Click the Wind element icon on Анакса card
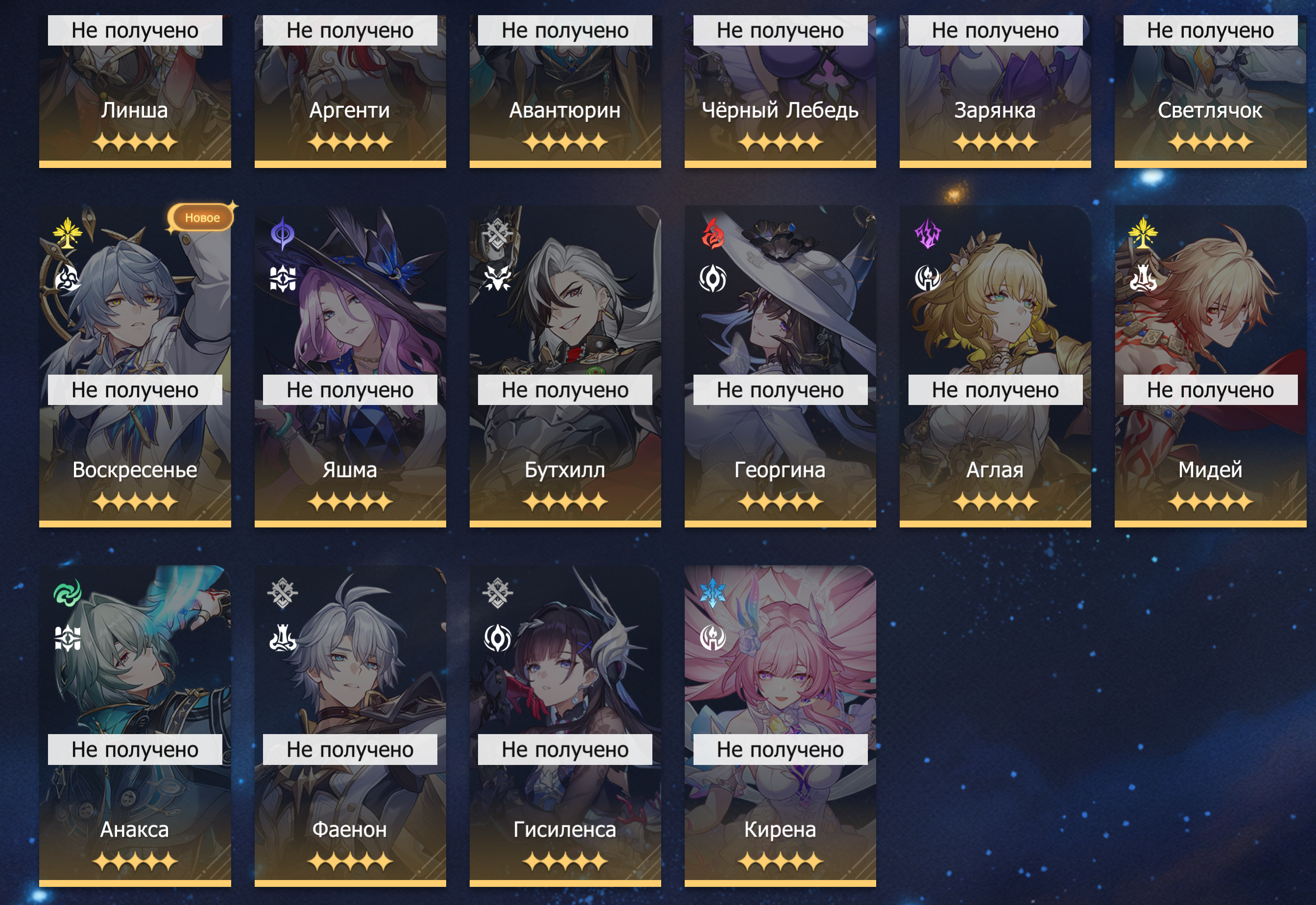The image size is (1316, 905). [68, 593]
